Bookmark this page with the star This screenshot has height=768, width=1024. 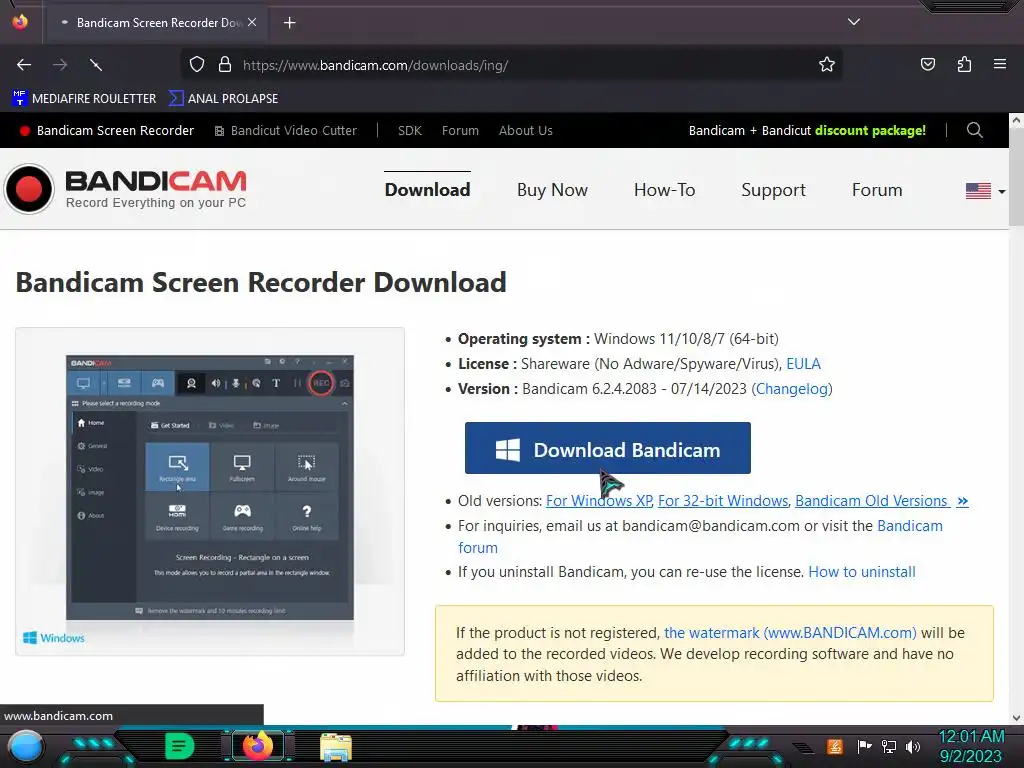[x=827, y=64]
